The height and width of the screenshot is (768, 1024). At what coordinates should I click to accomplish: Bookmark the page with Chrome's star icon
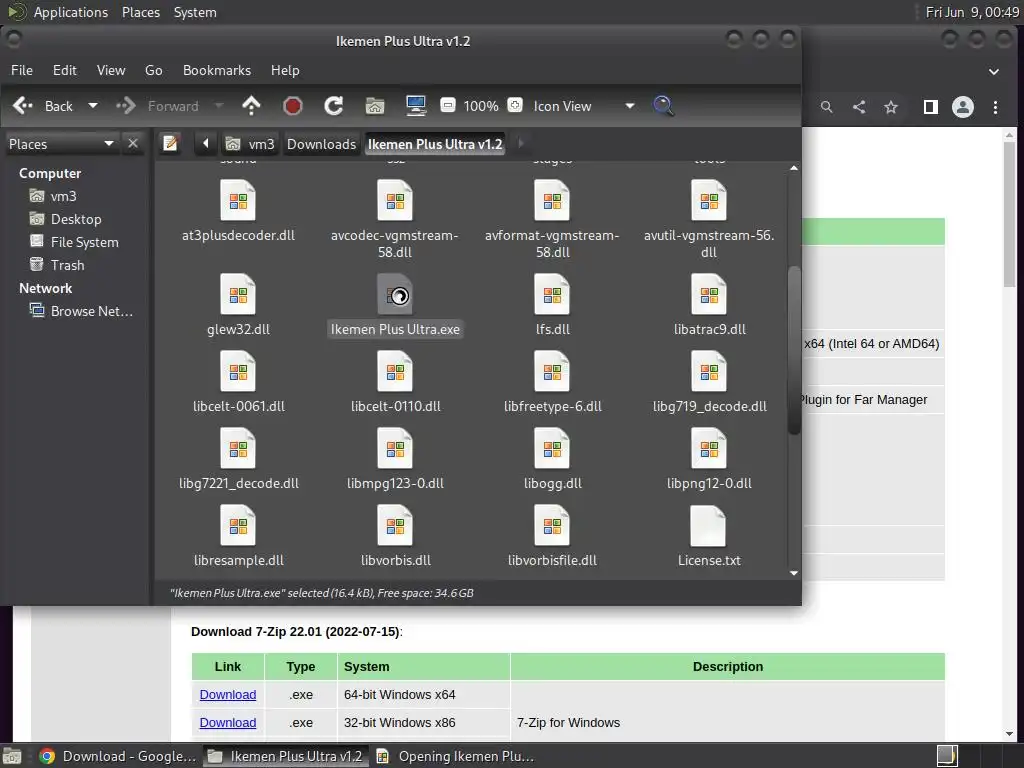tap(891, 107)
